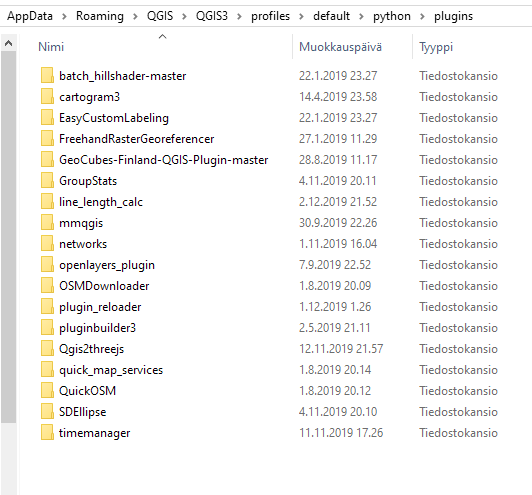Click the left pane vertical scrollbar track
The image size is (532, 495).
tap(8, 458)
